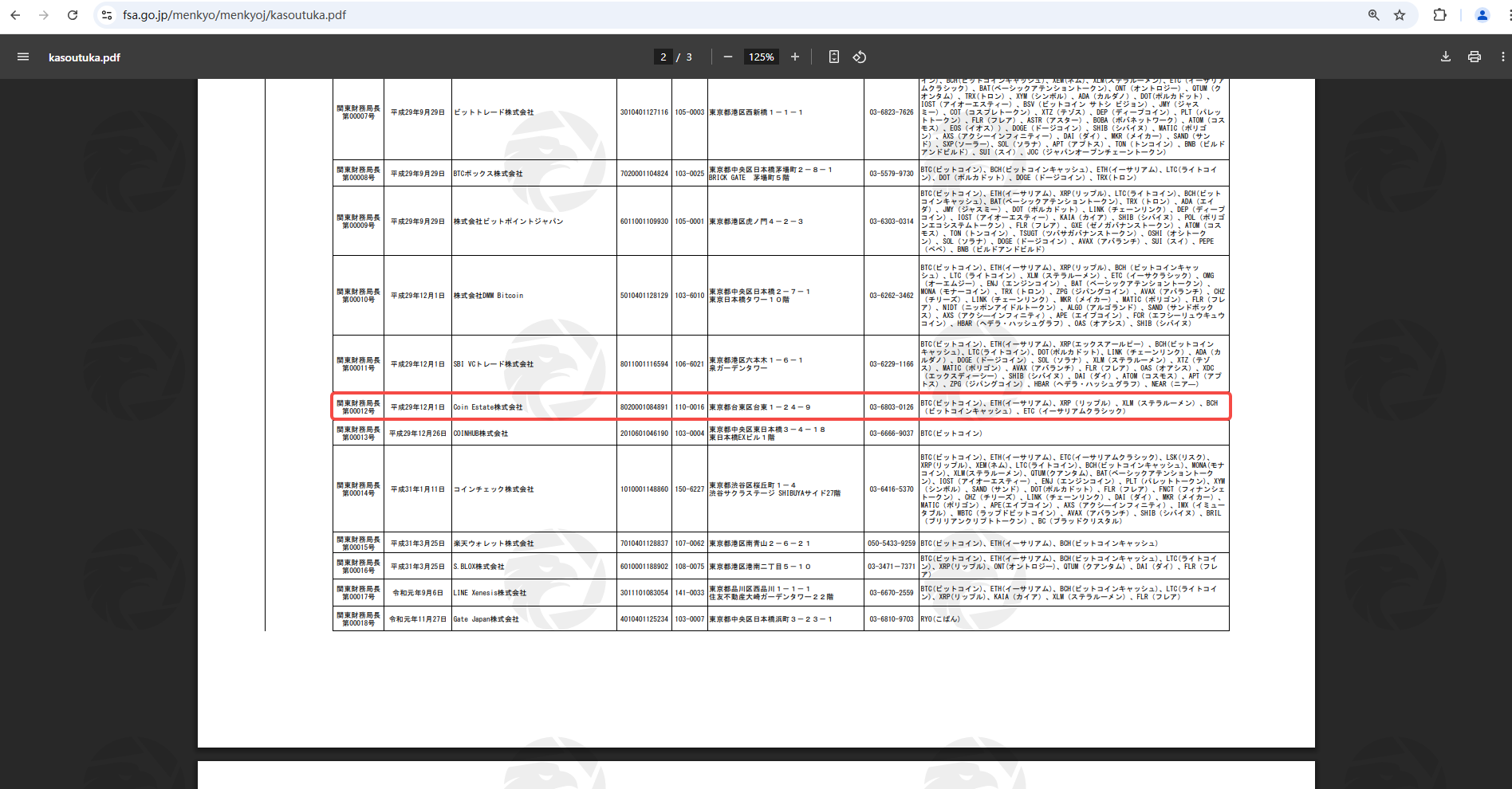Click corporate number 5010401128129
The height and width of the screenshot is (789, 1512).
coord(644,296)
